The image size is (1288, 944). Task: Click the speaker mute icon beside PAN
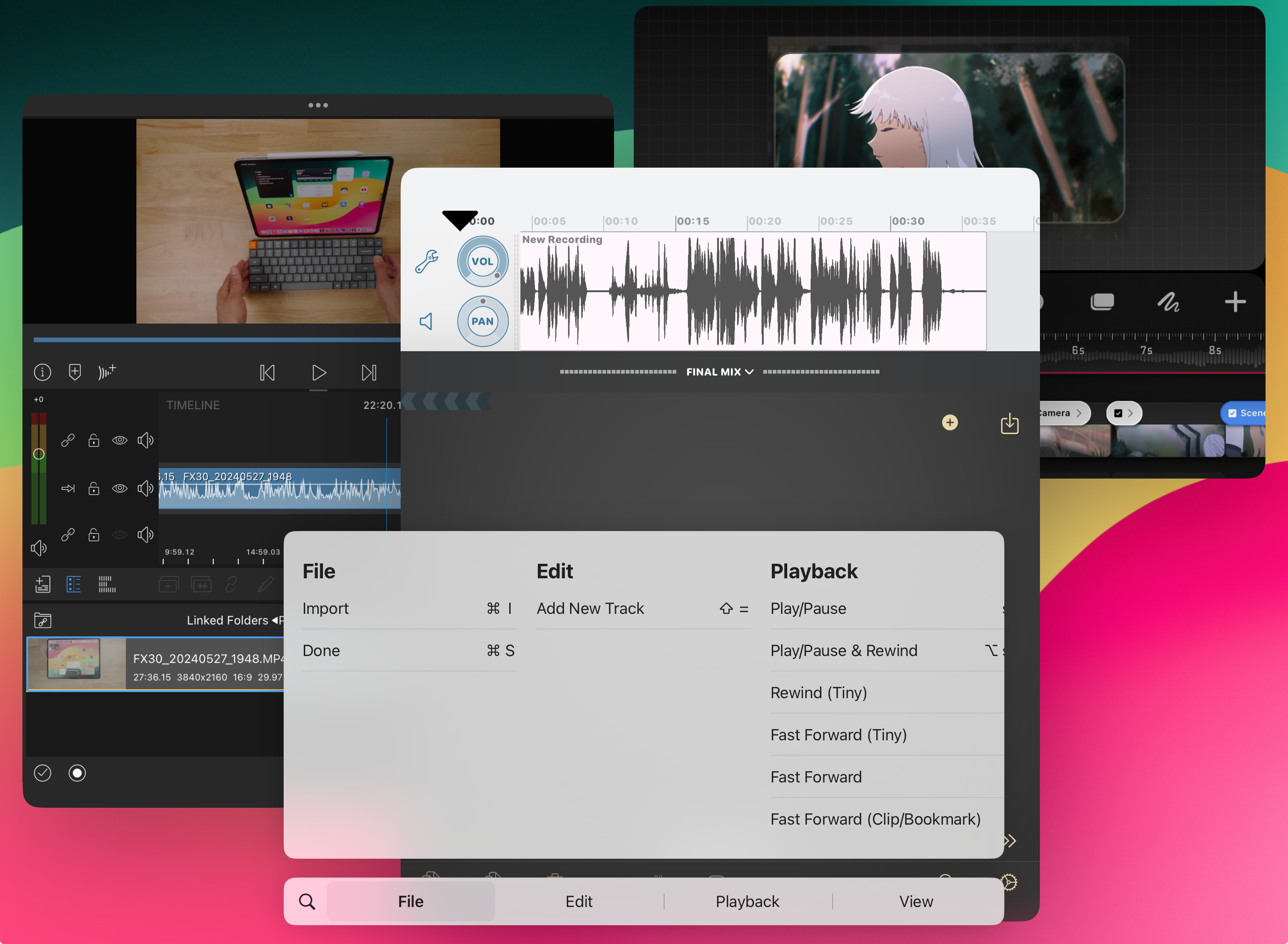click(426, 321)
